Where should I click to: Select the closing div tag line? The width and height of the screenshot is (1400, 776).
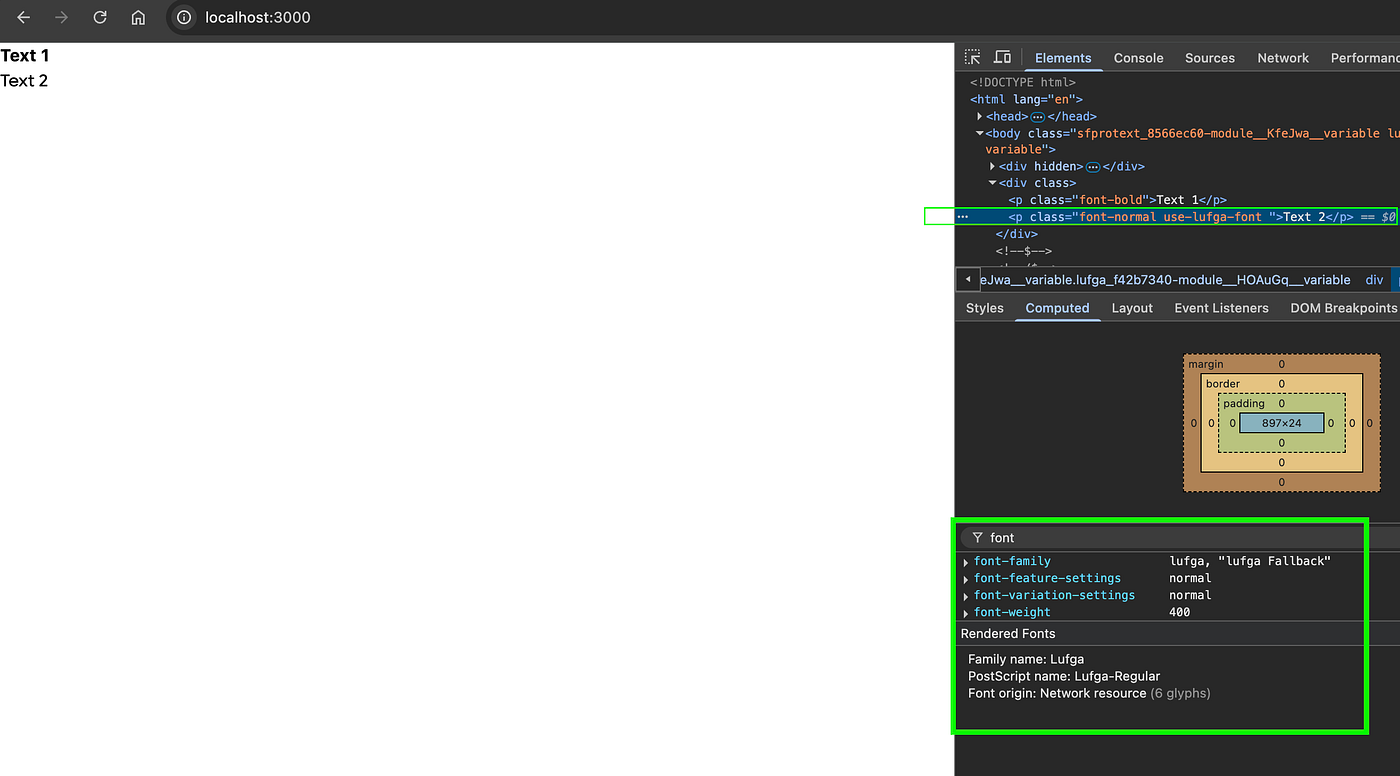[x=1017, y=234]
